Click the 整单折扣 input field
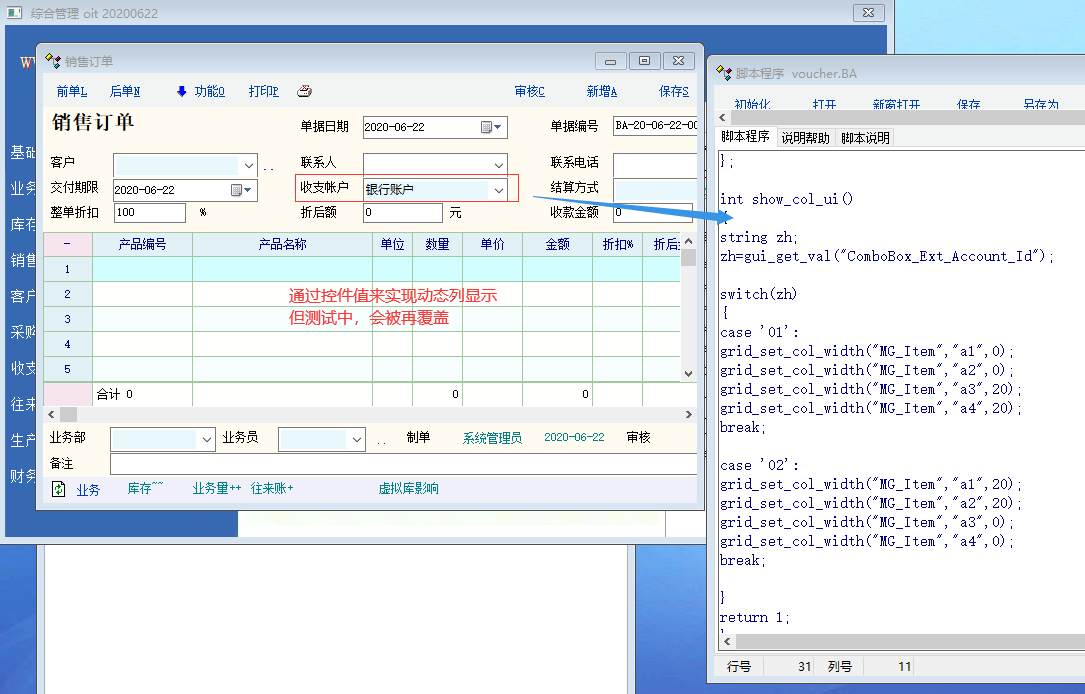 click(149, 213)
